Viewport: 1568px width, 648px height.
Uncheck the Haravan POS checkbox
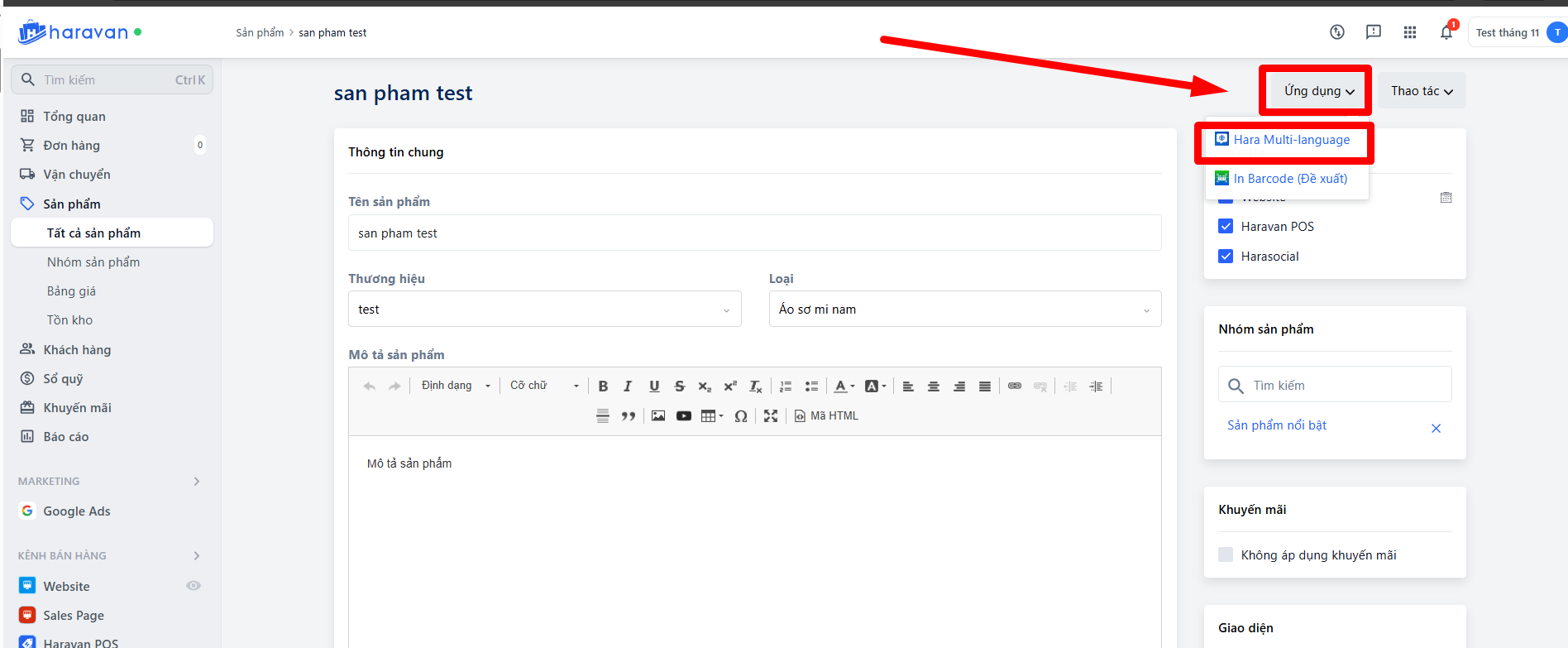click(x=1226, y=227)
